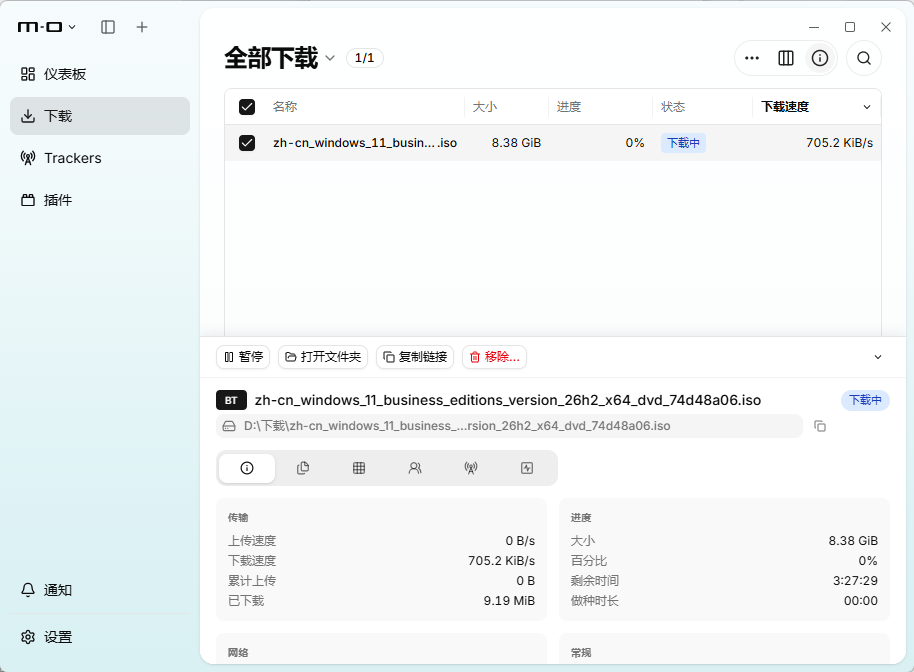914x672 pixels.
Task: Open search with the magnifier icon
Action: [864, 58]
